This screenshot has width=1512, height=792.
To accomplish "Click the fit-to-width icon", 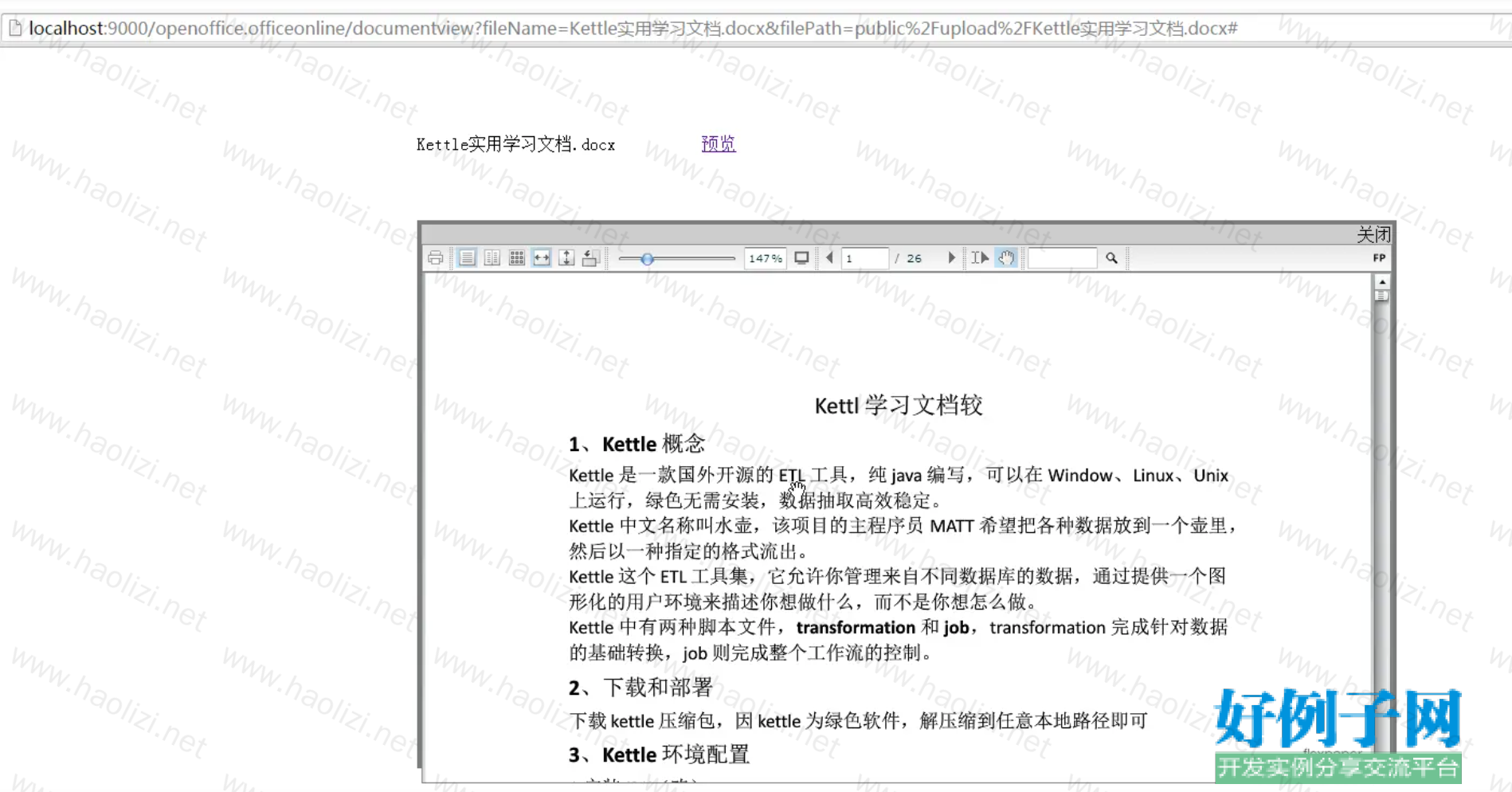I will (x=542, y=258).
